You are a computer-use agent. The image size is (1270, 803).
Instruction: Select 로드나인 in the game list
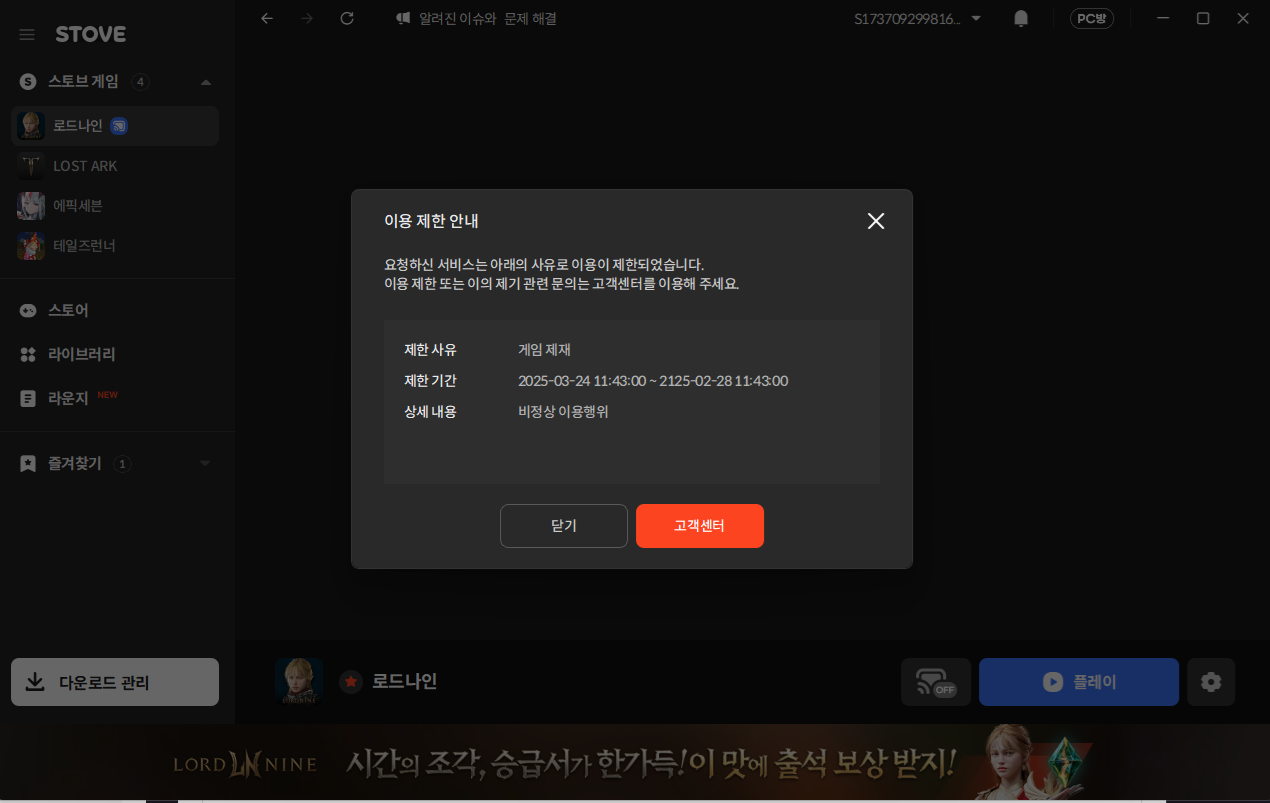pyautogui.click(x=115, y=126)
